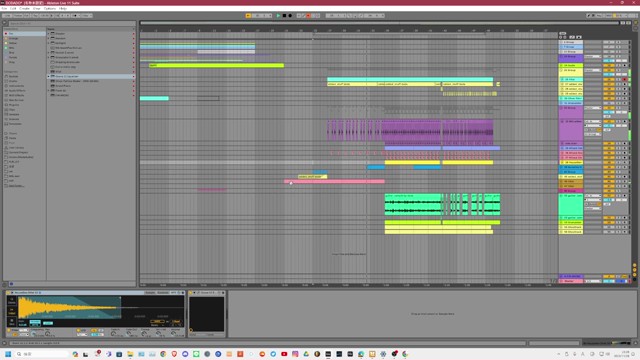This screenshot has height=360, width=640.
Task: Select the Yellow collection color tag
Action: pyautogui.click(x=13, y=43)
